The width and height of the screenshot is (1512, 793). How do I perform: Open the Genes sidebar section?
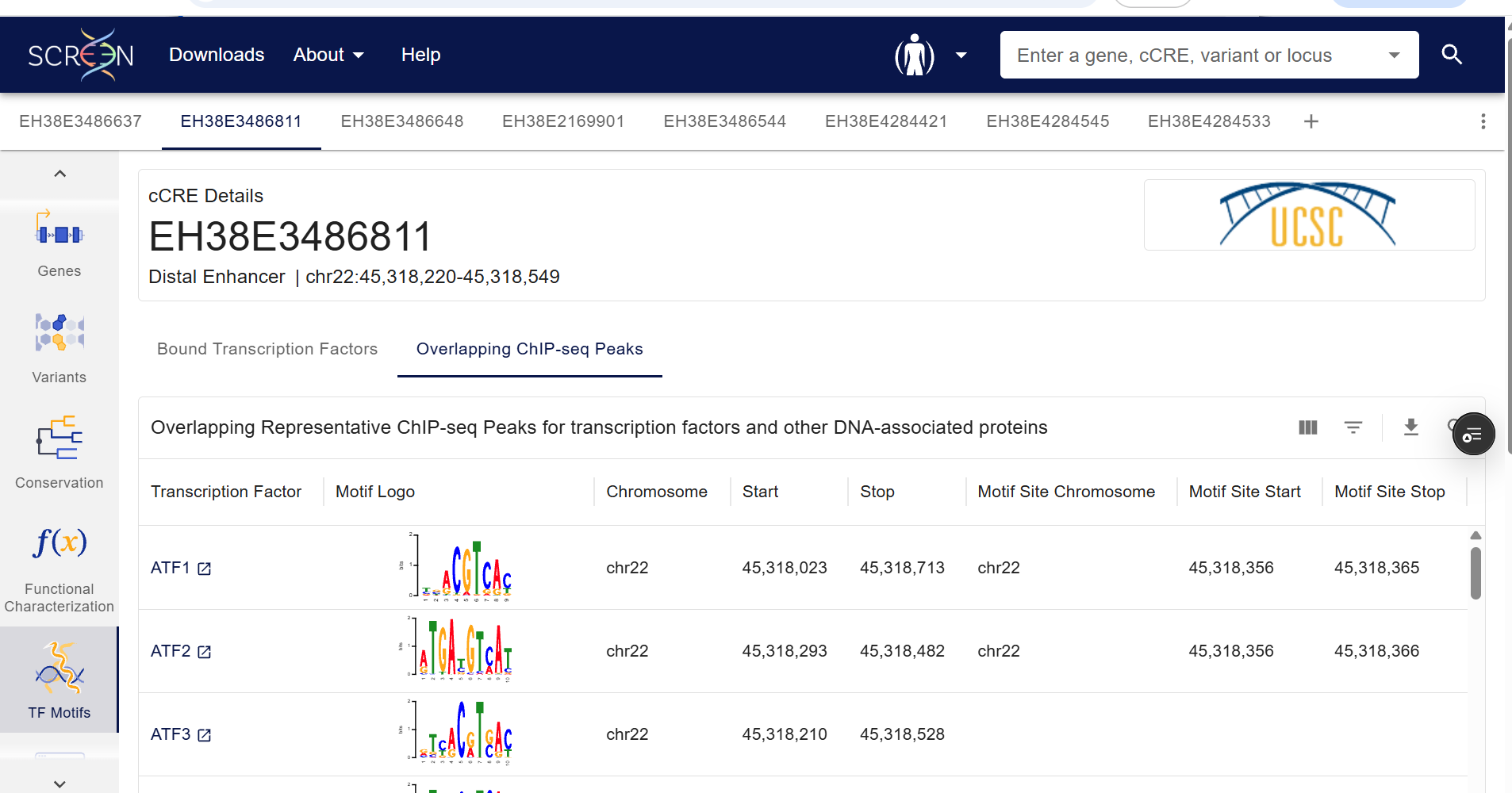(x=59, y=243)
